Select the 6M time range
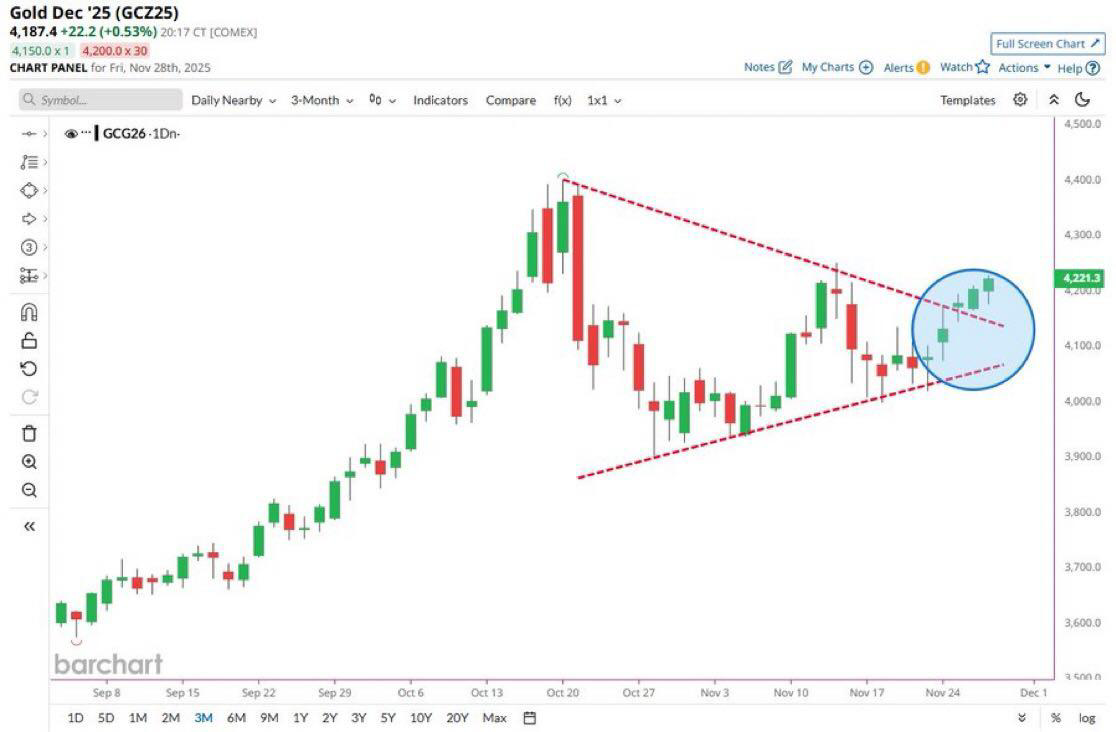The width and height of the screenshot is (1116, 732). [x=237, y=718]
